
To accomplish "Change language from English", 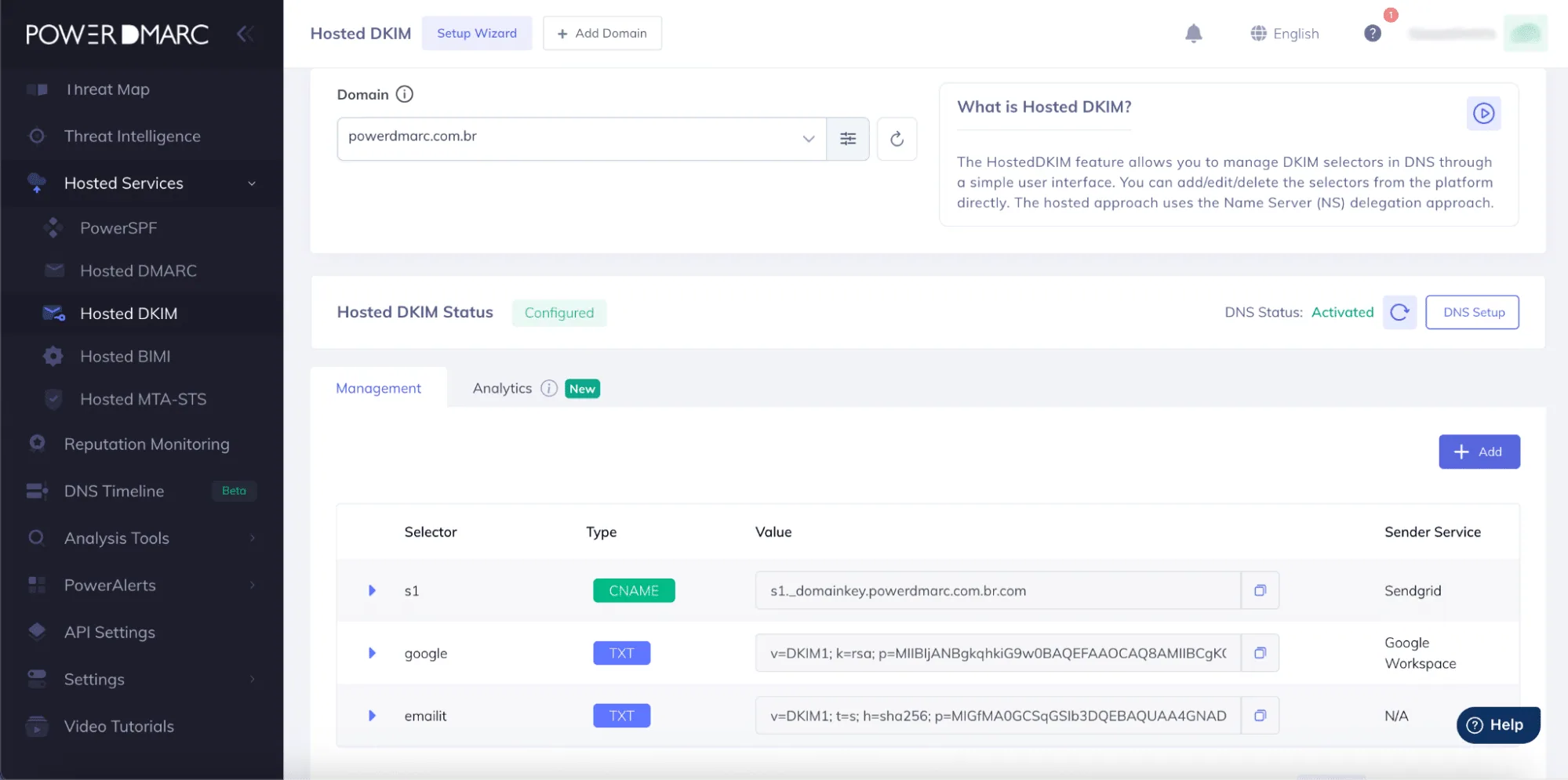I will coord(1285,34).
